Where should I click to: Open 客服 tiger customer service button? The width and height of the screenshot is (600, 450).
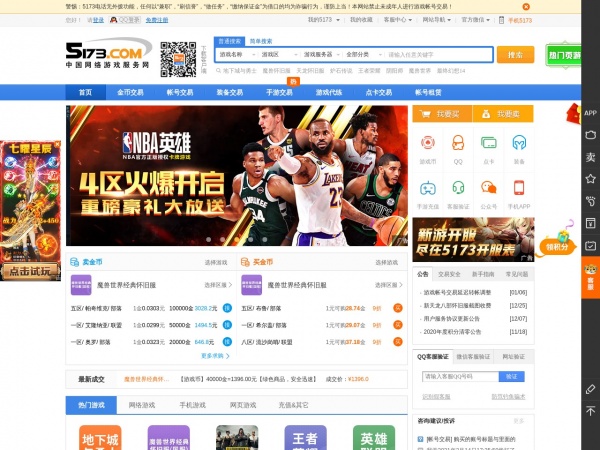590,277
